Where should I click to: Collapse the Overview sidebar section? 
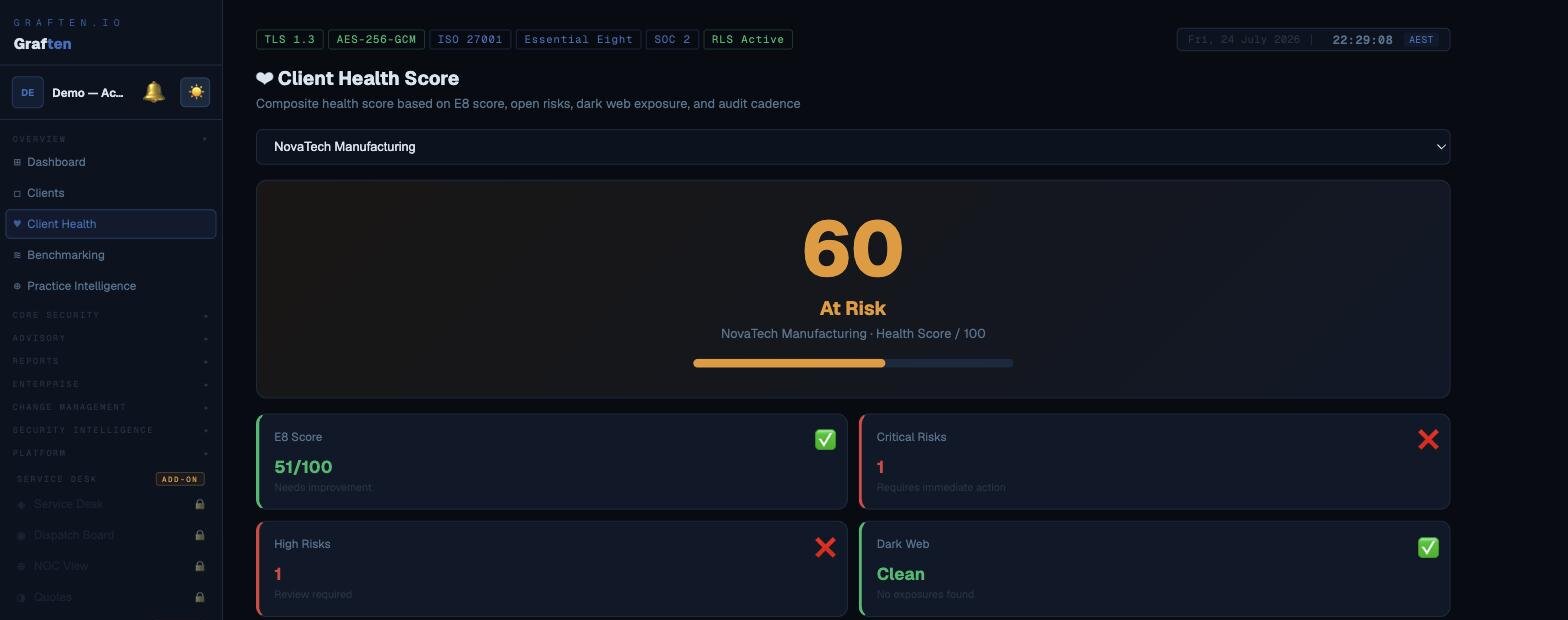110,139
